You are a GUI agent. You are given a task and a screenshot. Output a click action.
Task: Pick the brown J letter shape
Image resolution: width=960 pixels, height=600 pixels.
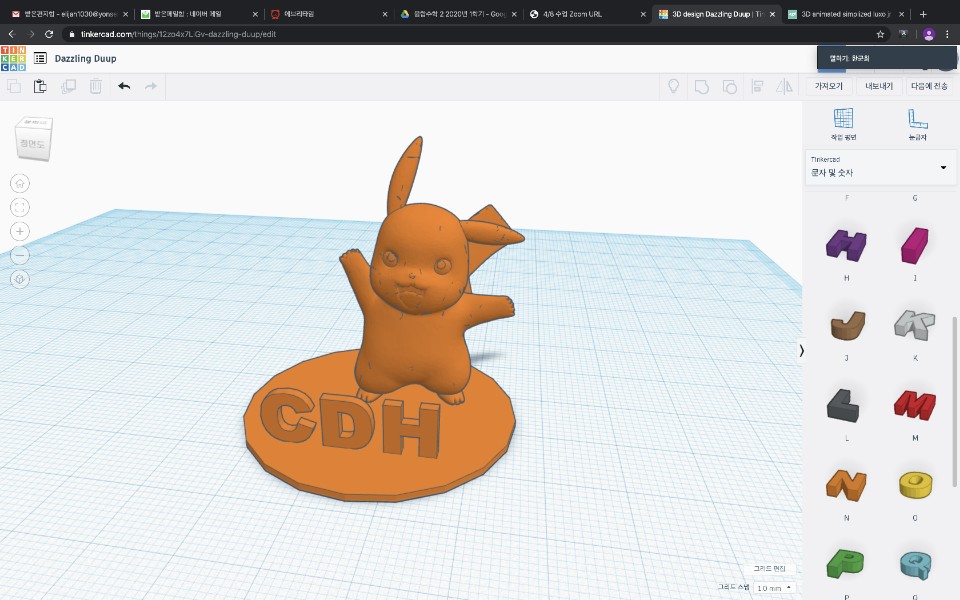coord(847,325)
